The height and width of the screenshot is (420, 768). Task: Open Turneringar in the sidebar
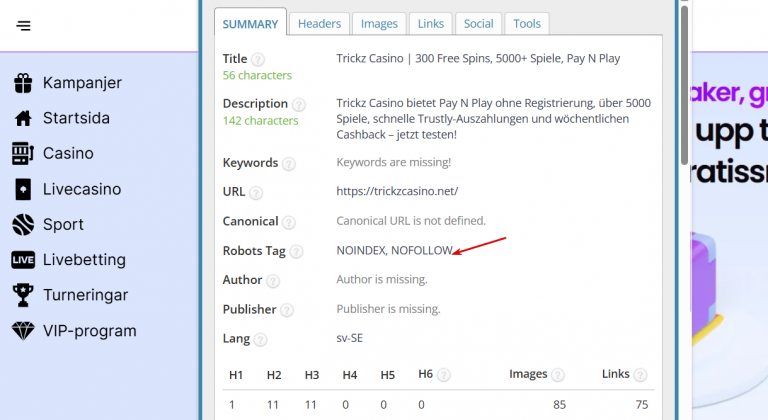coord(85,295)
